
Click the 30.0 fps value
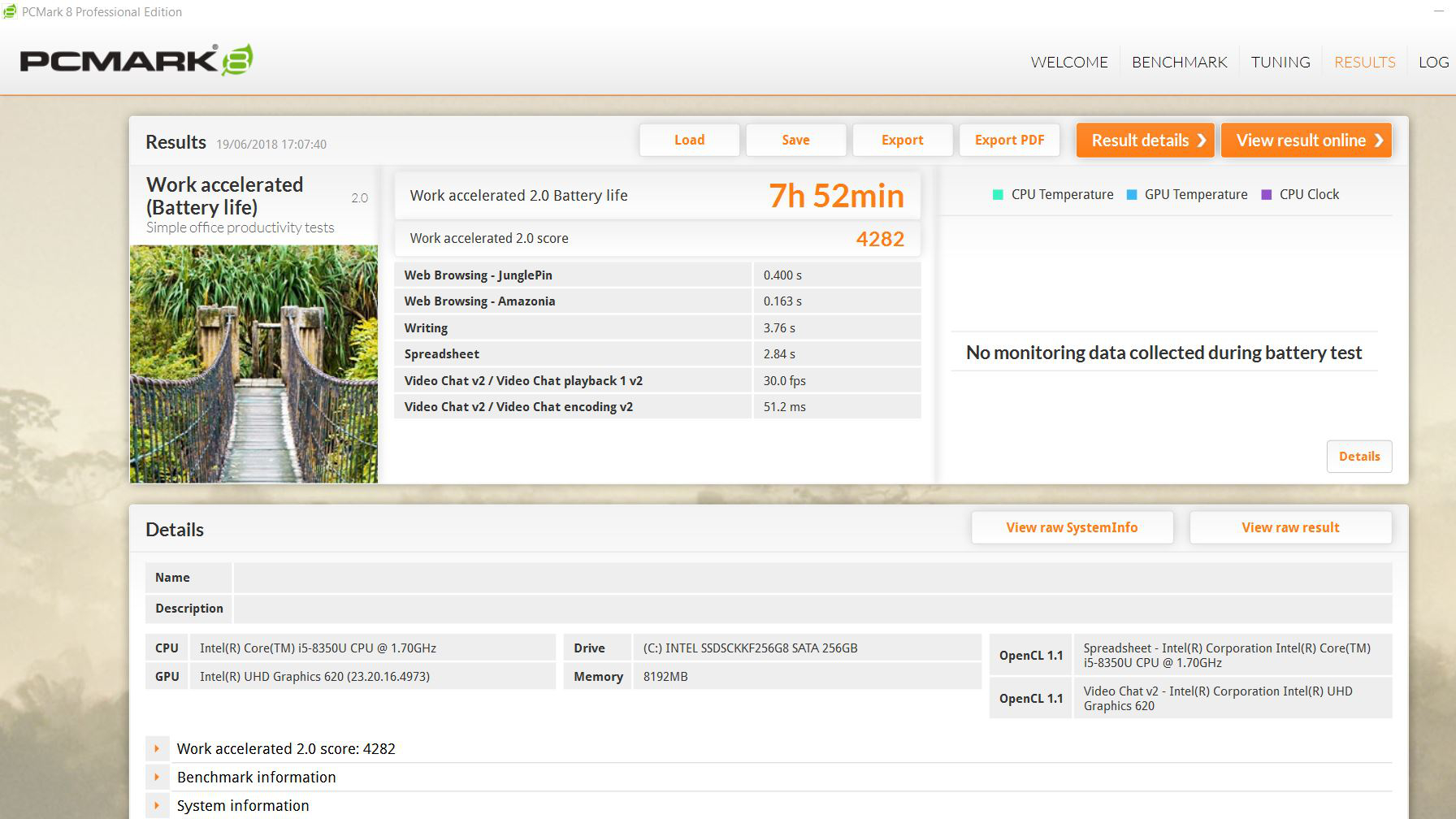point(785,381)
